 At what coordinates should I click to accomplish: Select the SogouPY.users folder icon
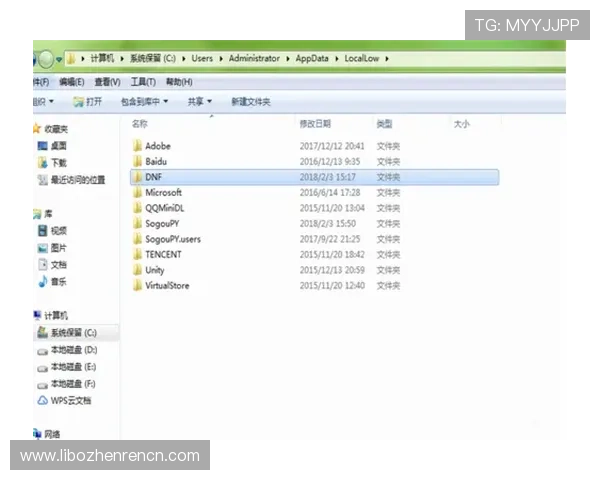tap(137, 239)
